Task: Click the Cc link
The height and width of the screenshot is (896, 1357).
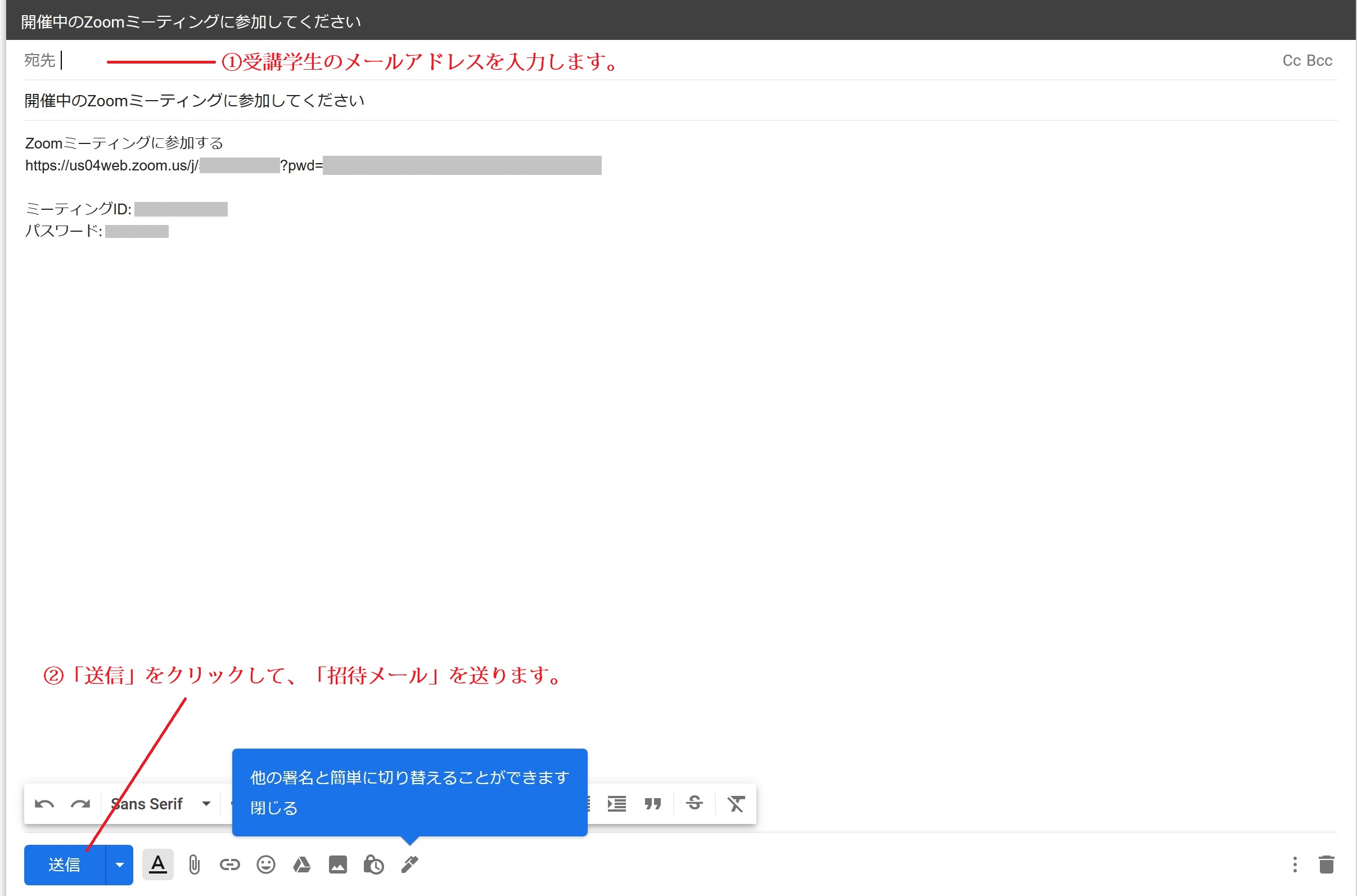Action: click(1291, 61)
